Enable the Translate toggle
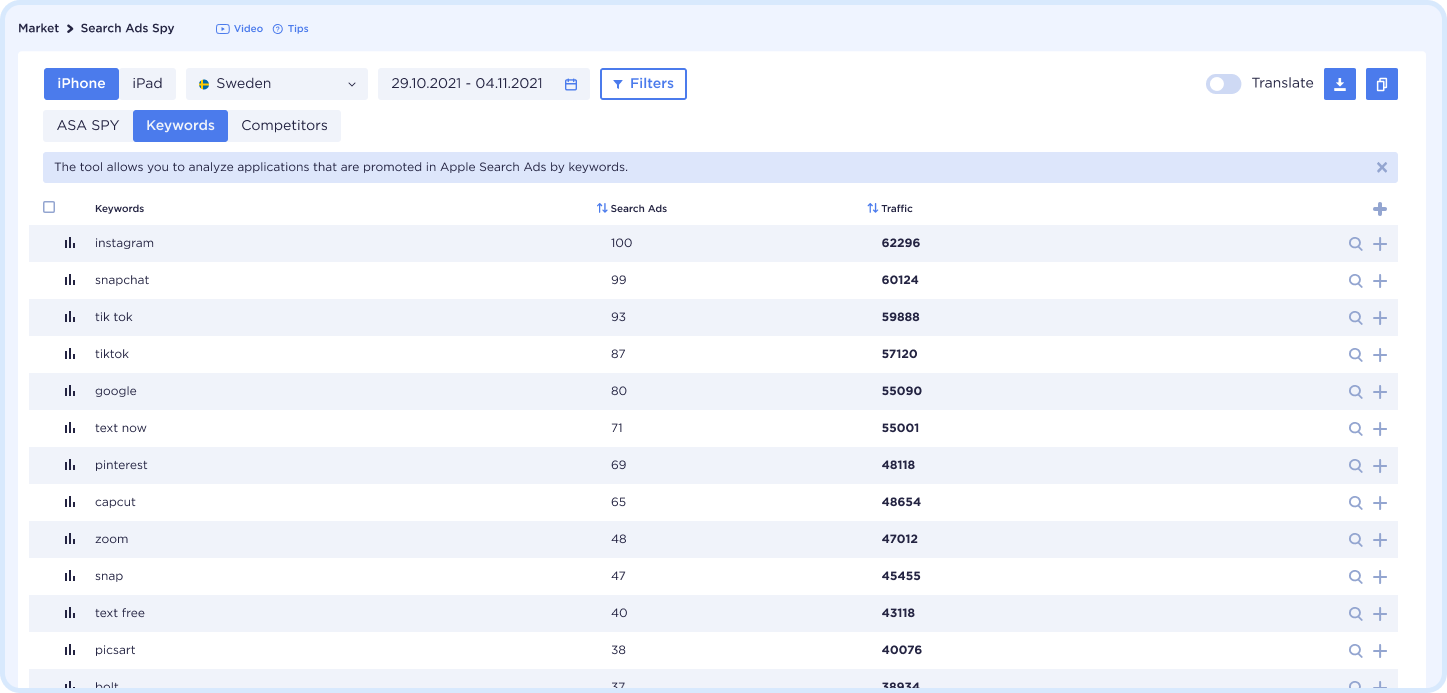The height and width of the screenshot is (693, 1447). click(x=1223, y=84)
